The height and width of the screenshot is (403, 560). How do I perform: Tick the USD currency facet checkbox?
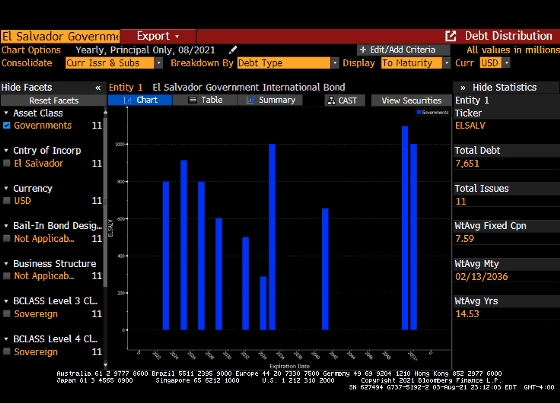[x=6, y=201]
